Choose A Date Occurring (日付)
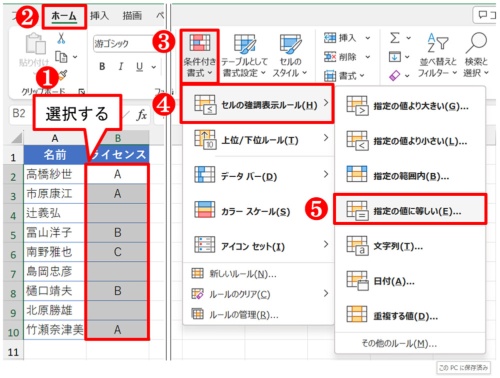 click(410, 281)
